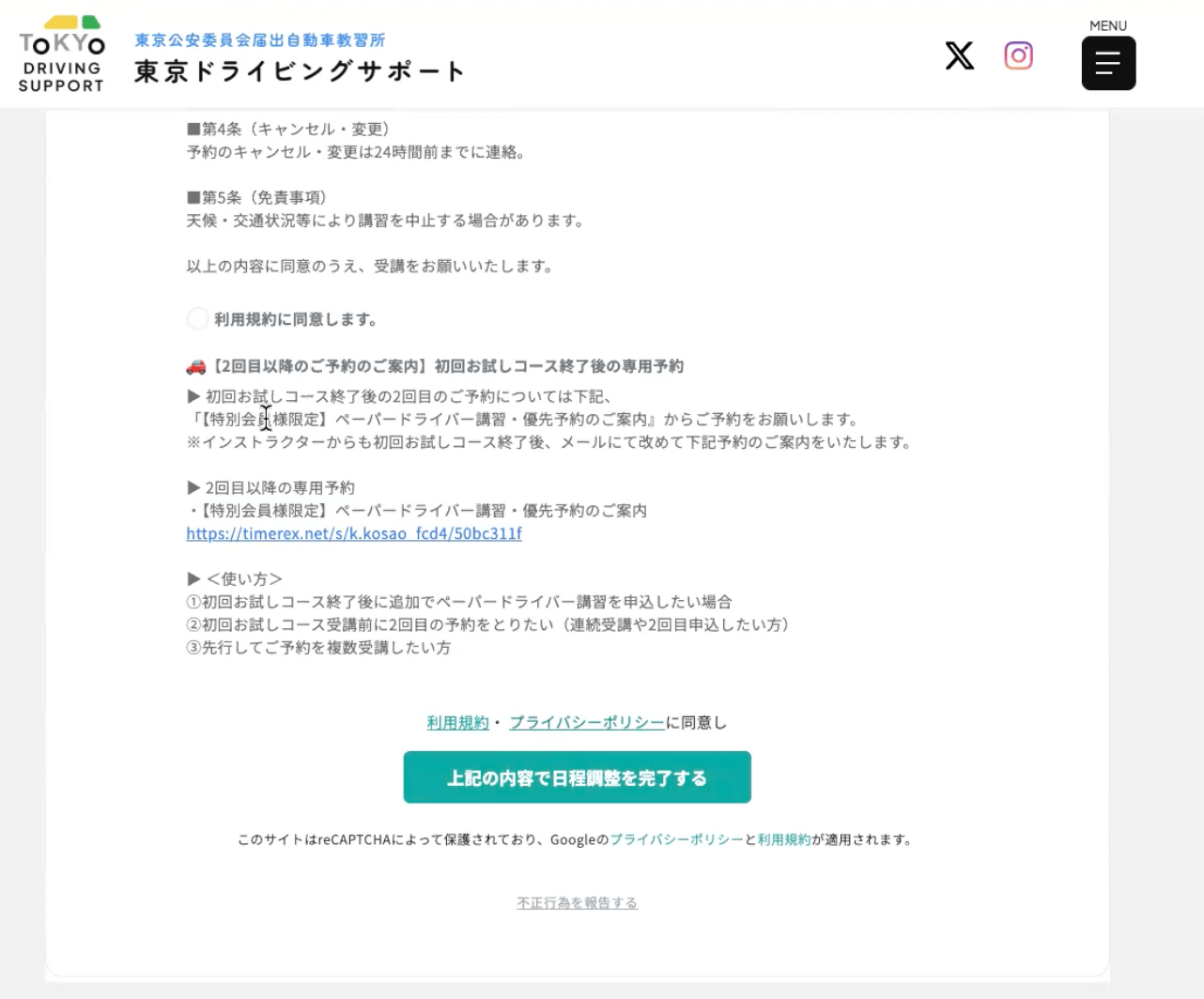Click triangle marker beside 2回目以降の専用予約

click(x=193, y=488)
